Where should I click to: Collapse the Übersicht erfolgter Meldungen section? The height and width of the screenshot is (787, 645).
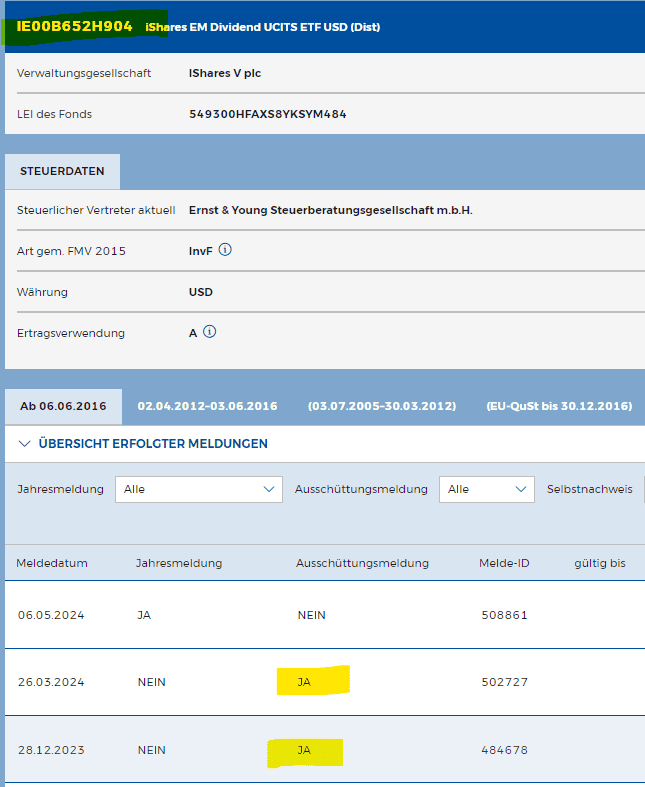pos(142,443)
